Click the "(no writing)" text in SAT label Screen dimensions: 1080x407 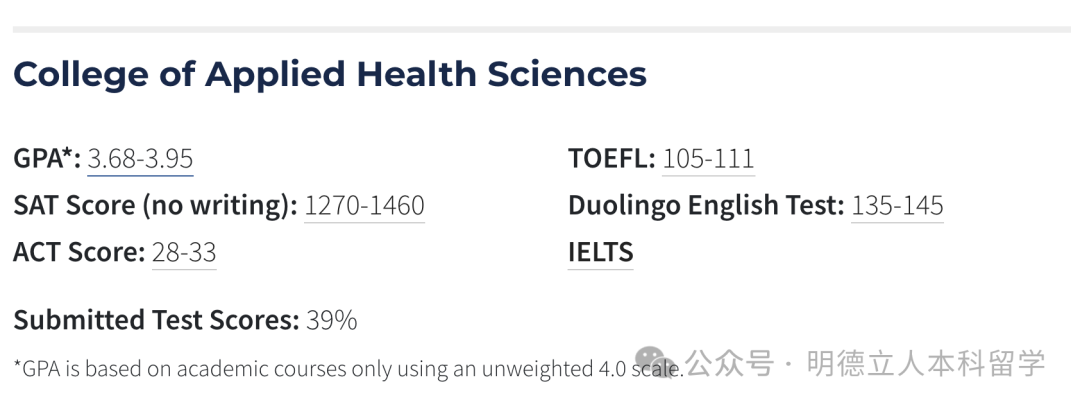click(x=219, y=206)
